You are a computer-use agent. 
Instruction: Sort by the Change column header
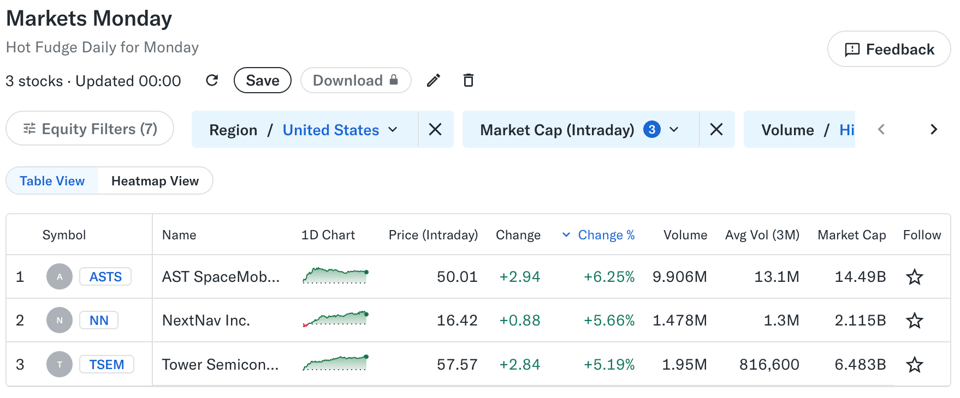tap(518, 235)
